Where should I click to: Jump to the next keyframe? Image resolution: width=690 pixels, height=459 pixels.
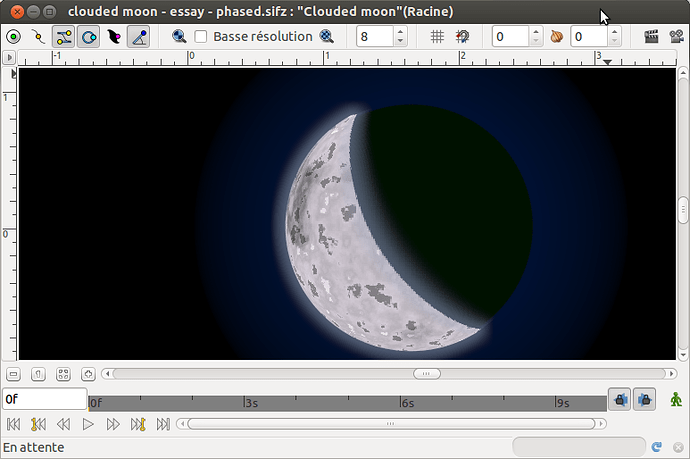[x=138, y=424]
